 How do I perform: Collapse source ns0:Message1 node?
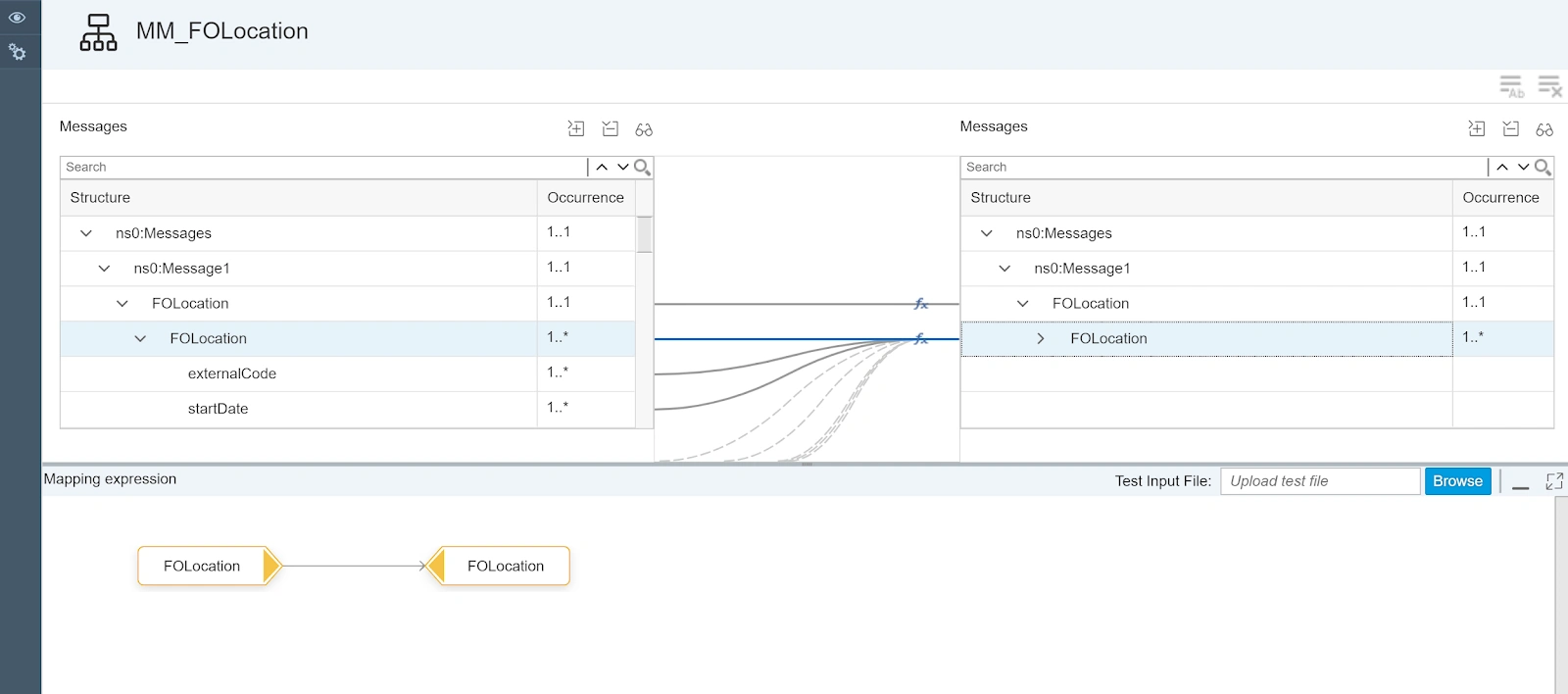coord(104,269)
